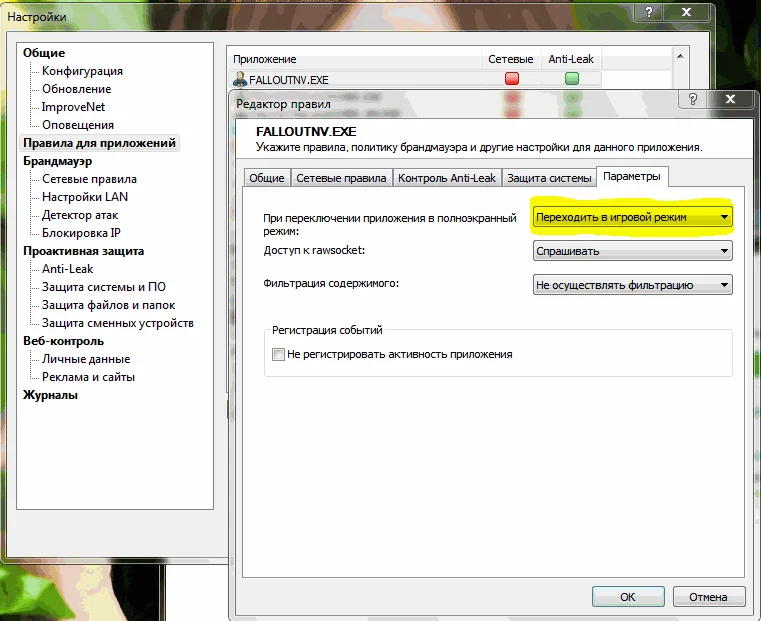Select Правила для приложений in tree

coord(99,143)
